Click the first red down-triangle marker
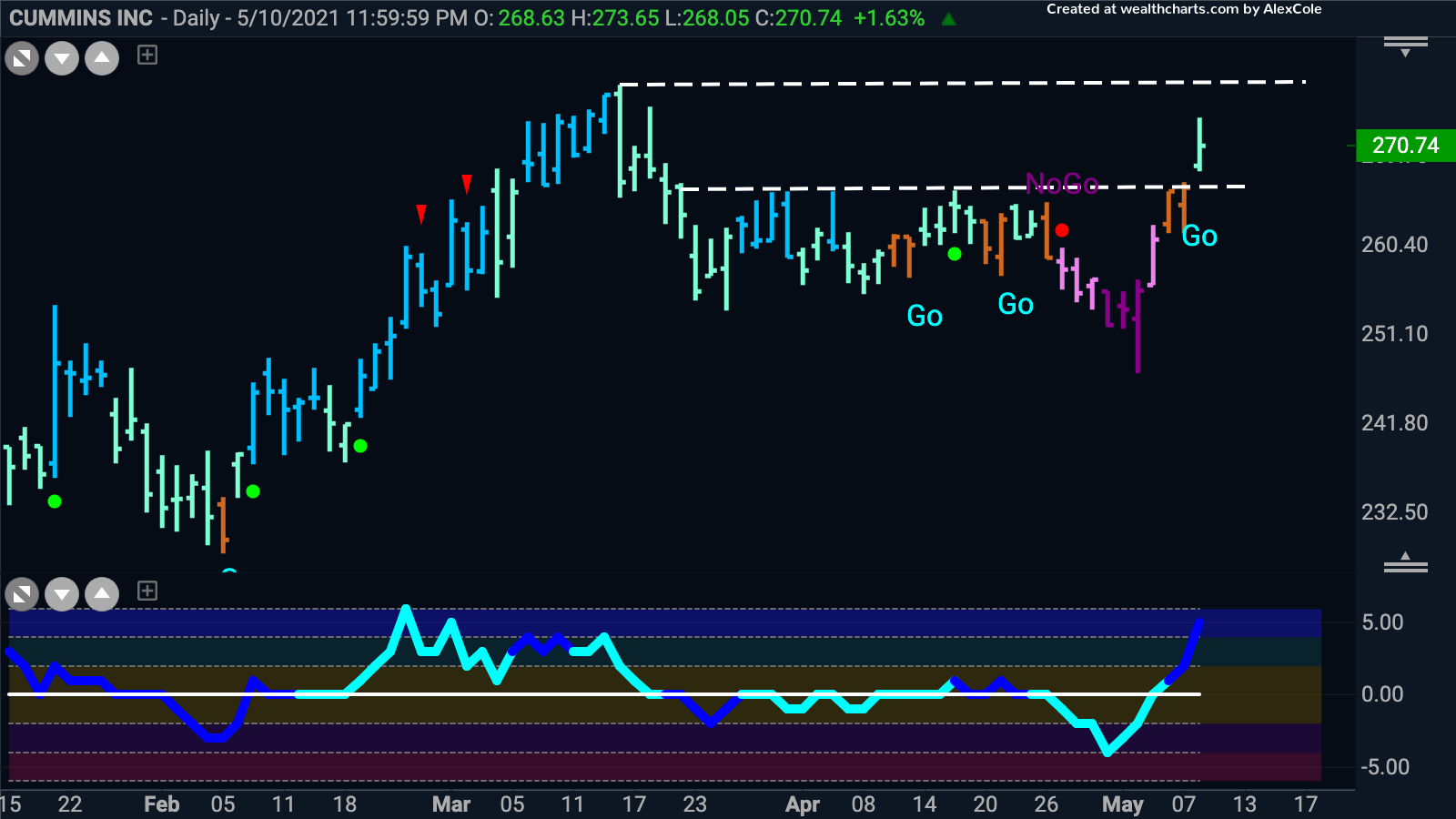Screen dimensions: 1456x819 [421, 214]
